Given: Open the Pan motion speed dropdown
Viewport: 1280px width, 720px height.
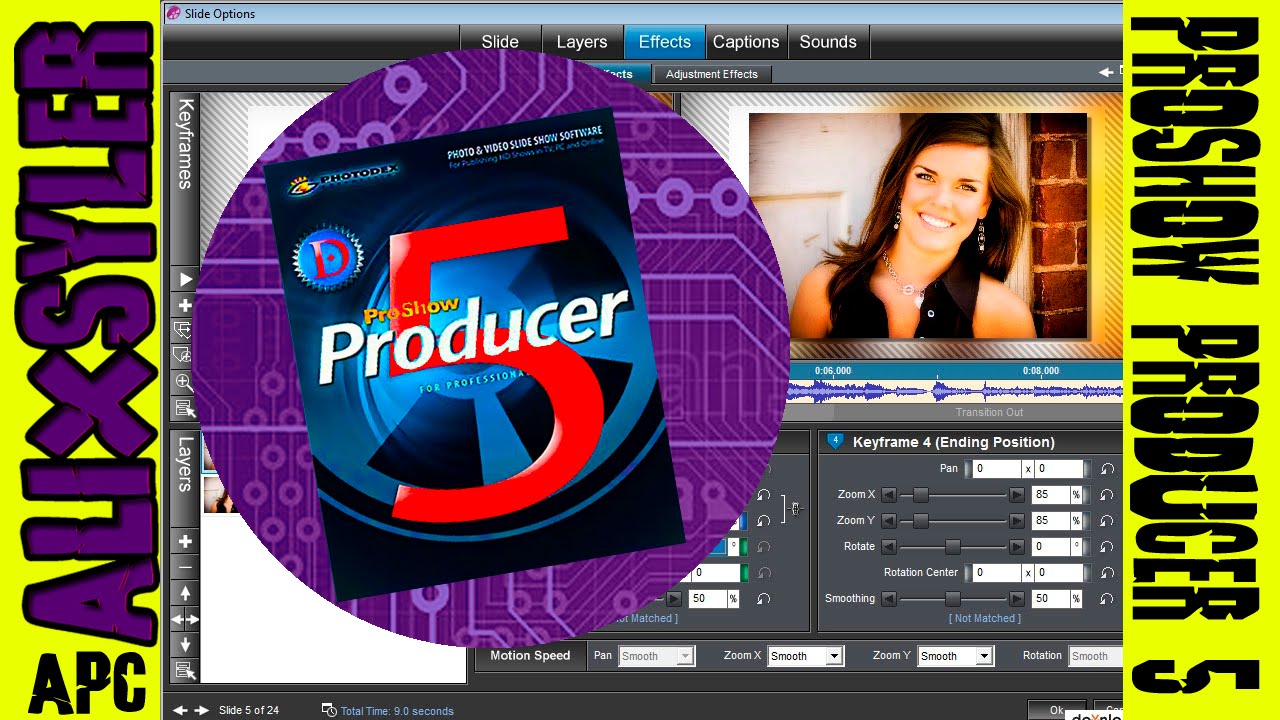Looking at the screenshot, I should point(656,656).
